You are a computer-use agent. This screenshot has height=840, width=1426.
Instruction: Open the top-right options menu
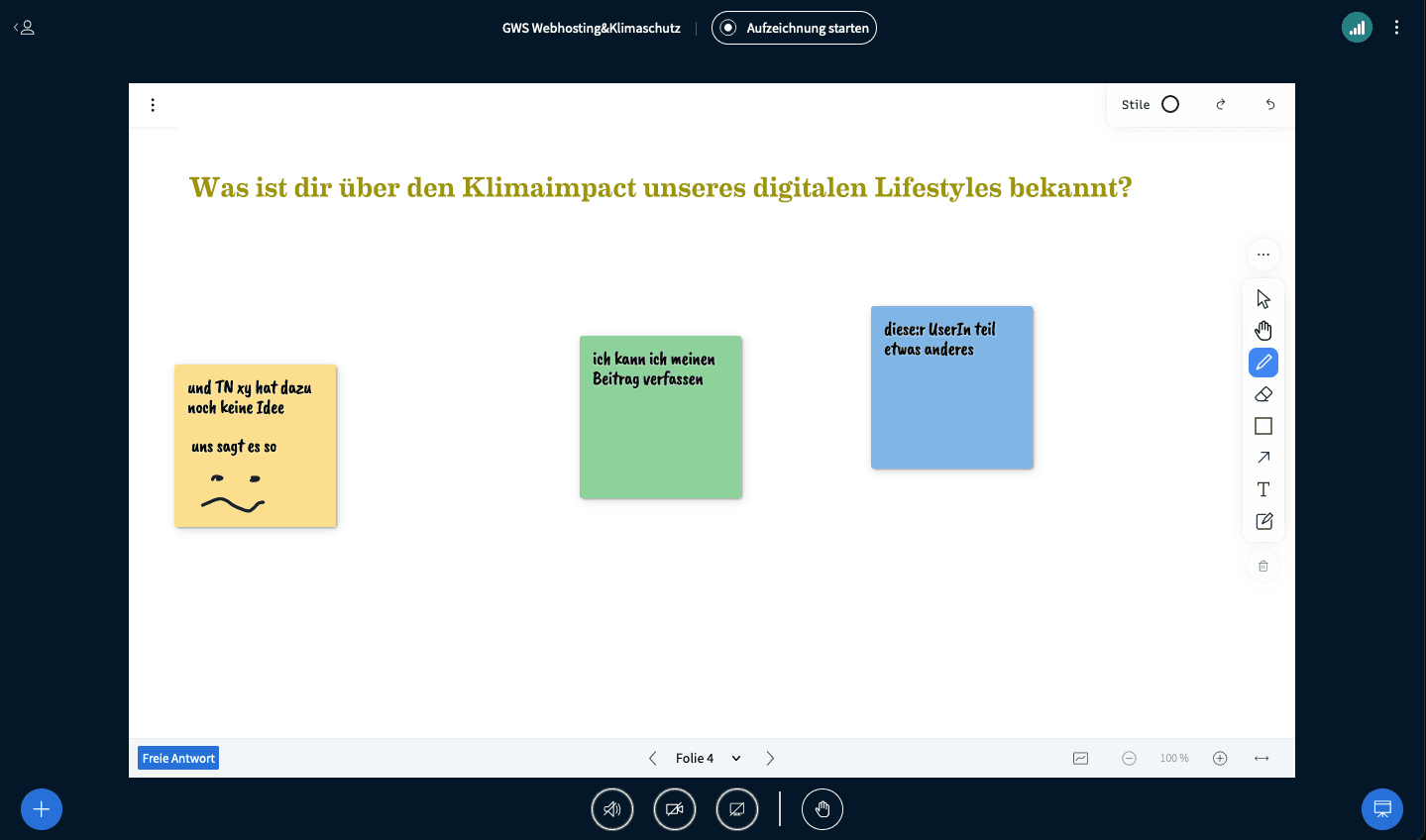tap(1396, 28)
